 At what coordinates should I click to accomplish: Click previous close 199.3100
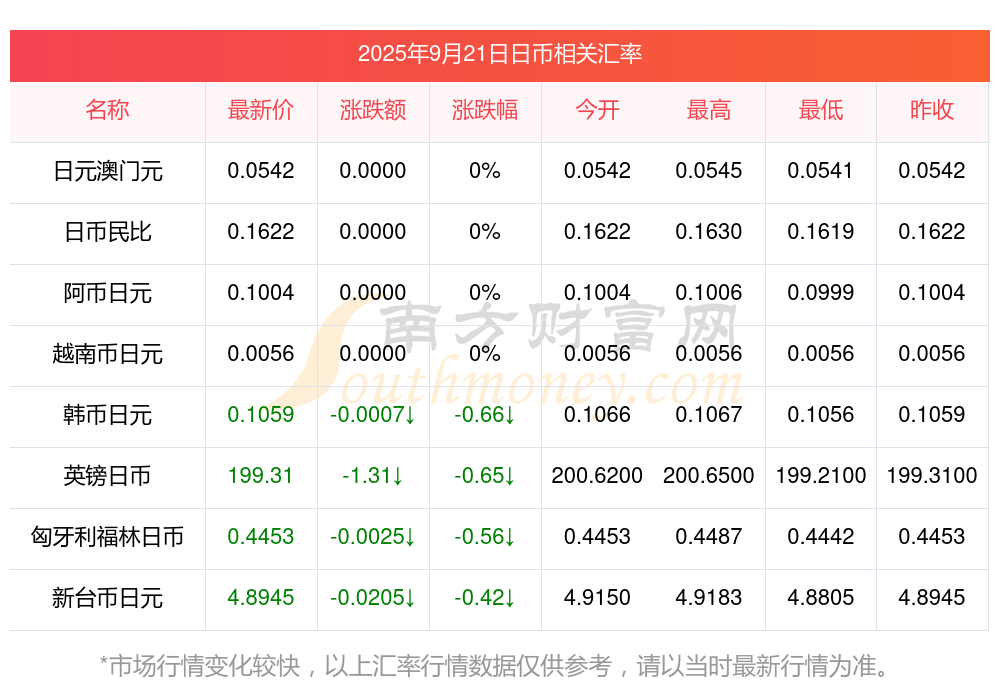pos(932,475)
